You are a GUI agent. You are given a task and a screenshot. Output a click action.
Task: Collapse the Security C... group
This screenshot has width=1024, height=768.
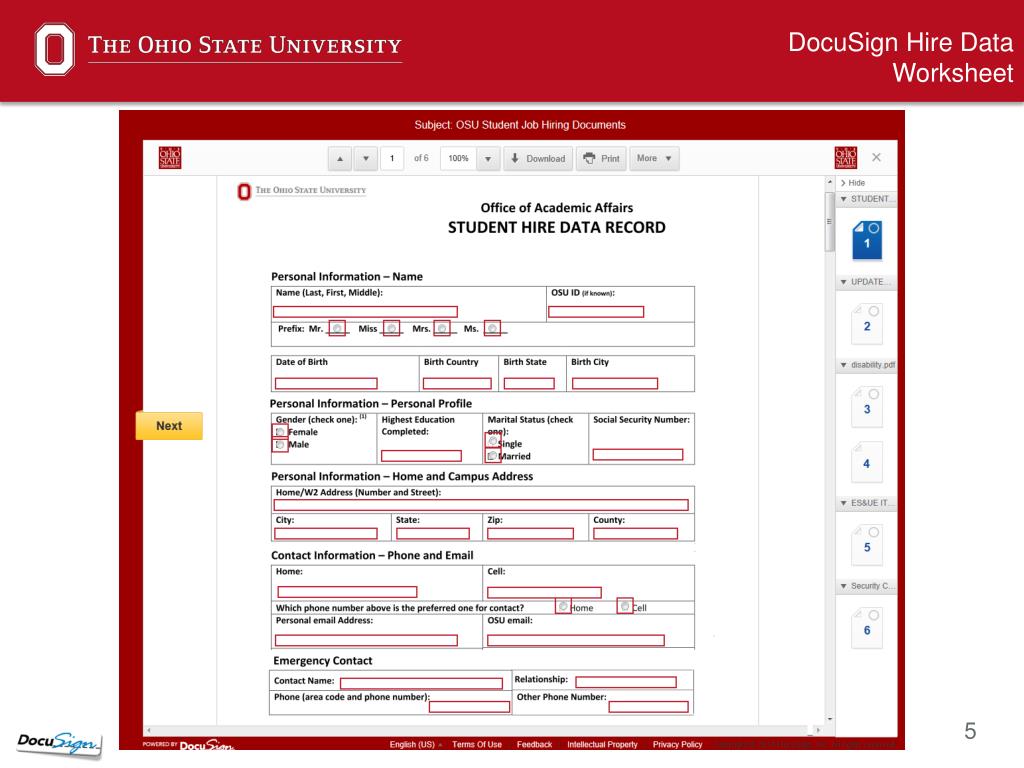coord(867,586)
